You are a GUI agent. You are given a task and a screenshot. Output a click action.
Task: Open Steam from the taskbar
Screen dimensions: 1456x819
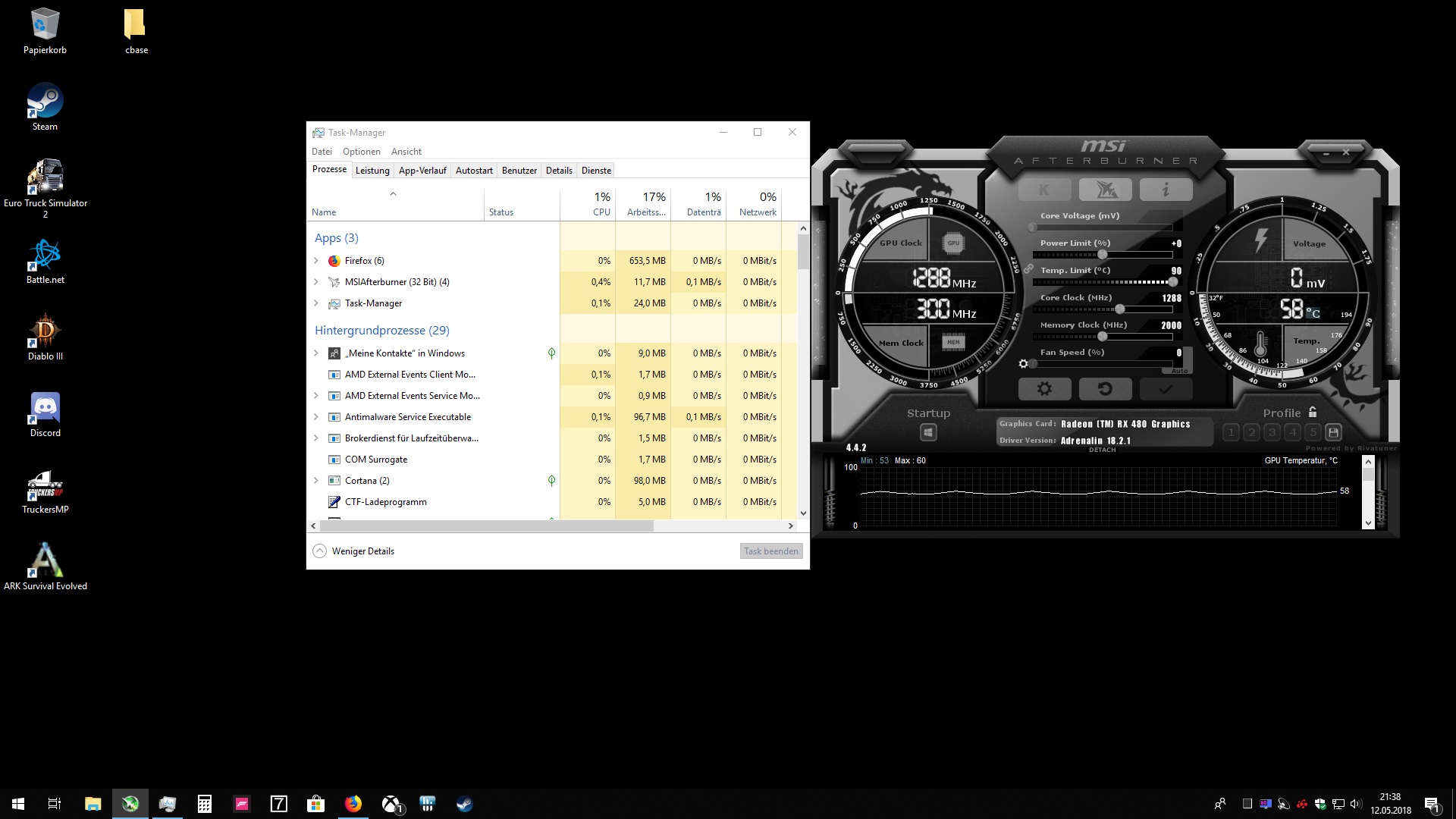click(x=464, y=804)
